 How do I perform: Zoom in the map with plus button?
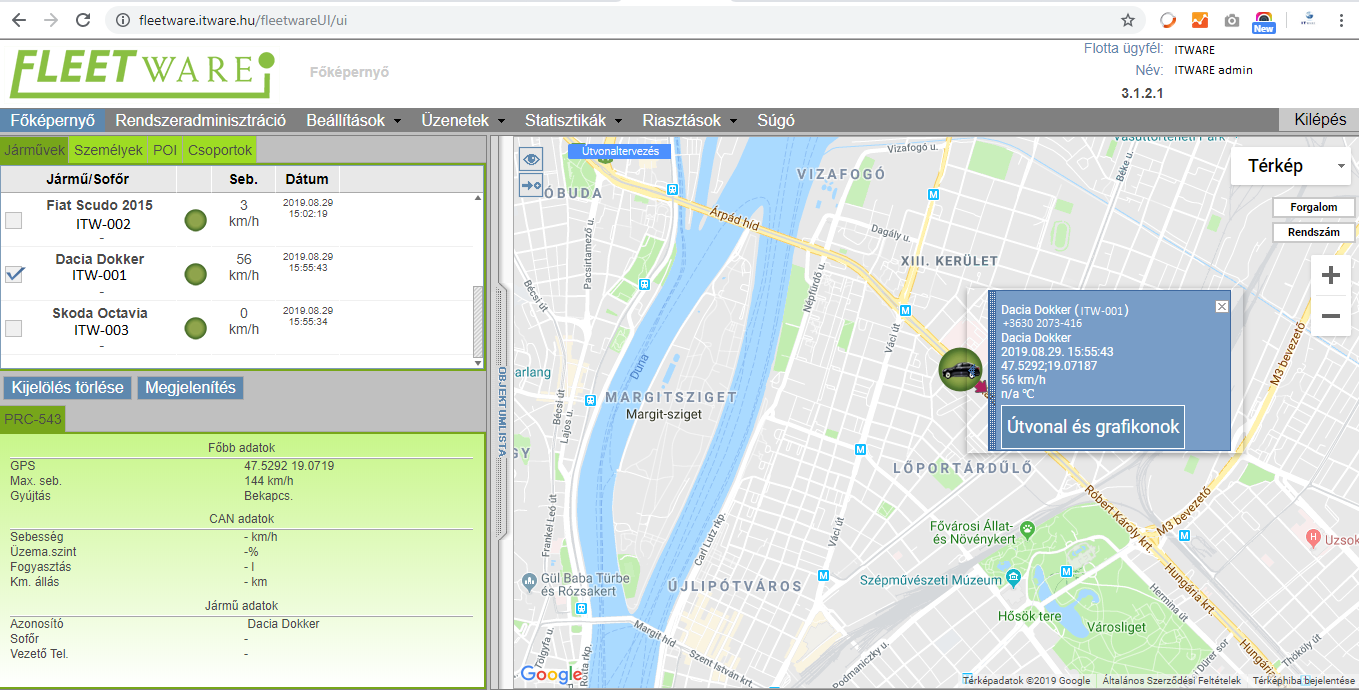click(x=1330, y=276)
